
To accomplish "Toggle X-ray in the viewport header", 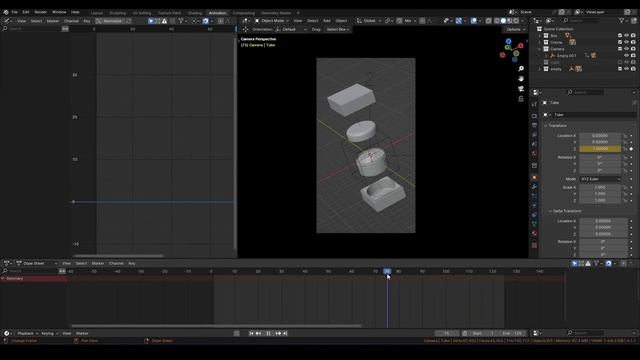I will pos(489,21).
